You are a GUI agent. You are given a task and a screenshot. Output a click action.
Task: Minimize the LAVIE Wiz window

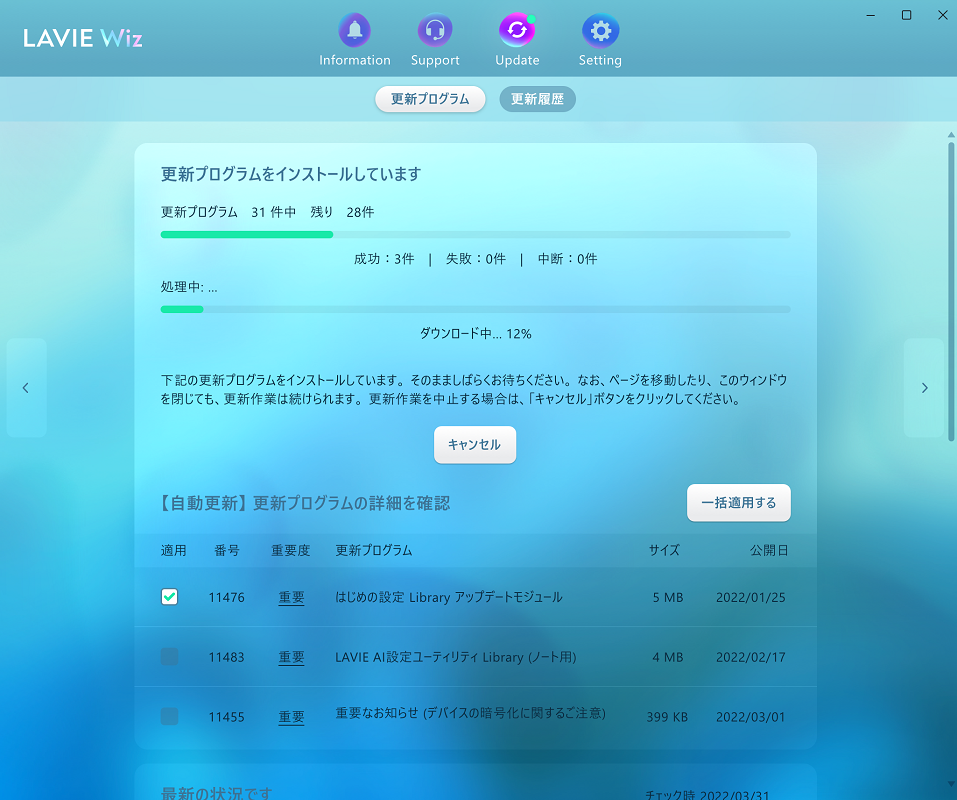[x=871, y=15]
